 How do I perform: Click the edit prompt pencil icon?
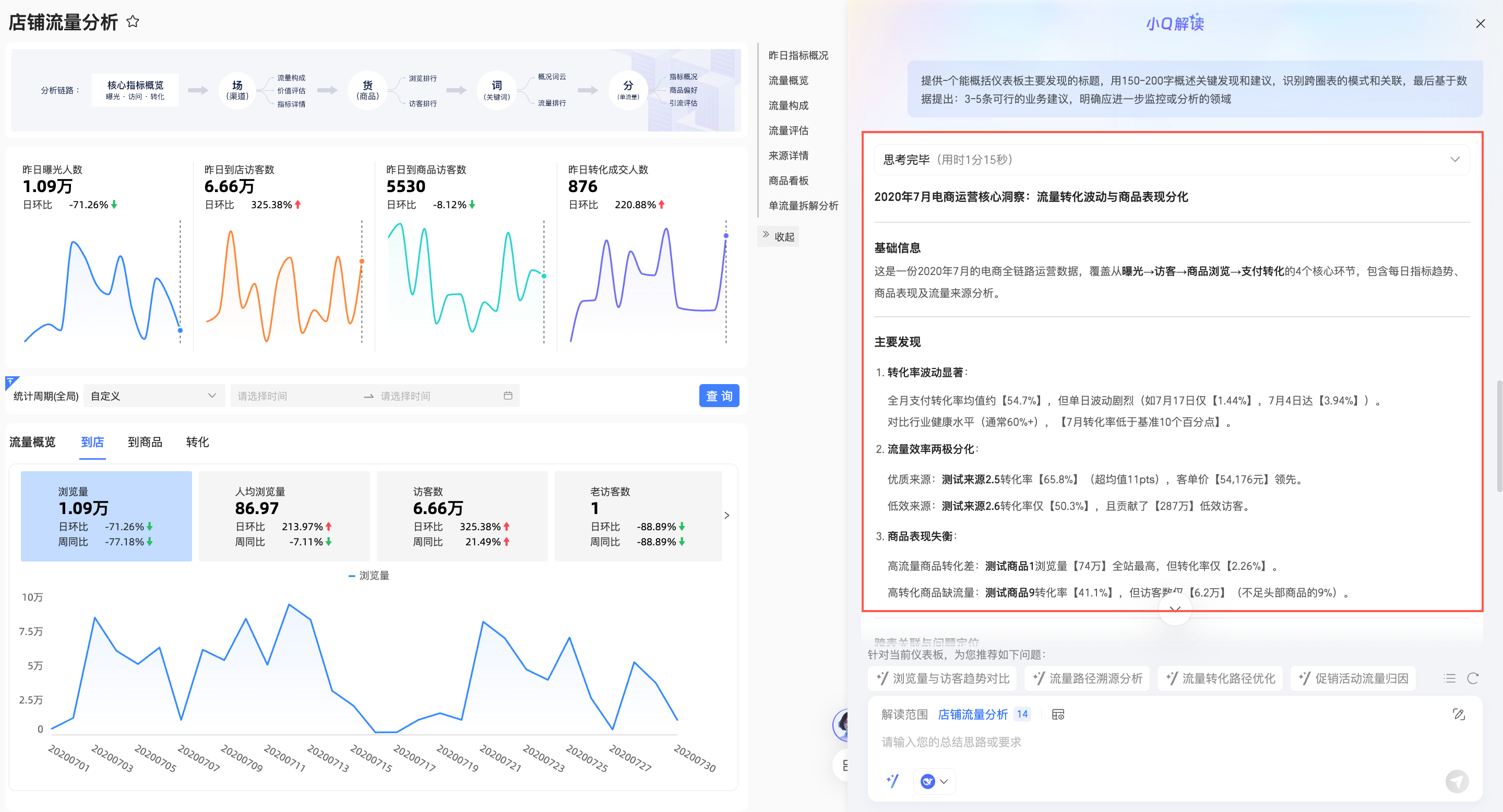pos(1459,714)
